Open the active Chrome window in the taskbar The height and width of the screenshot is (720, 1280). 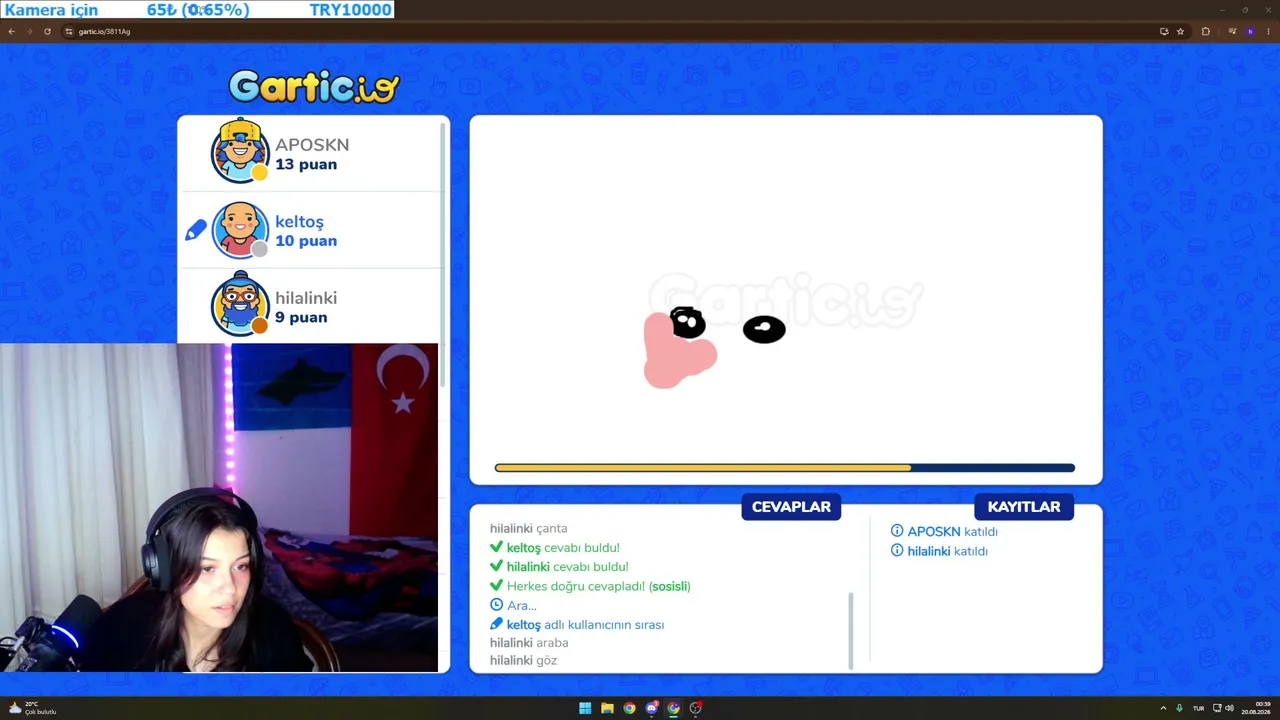pyautogui.click(x=674, y=708)
